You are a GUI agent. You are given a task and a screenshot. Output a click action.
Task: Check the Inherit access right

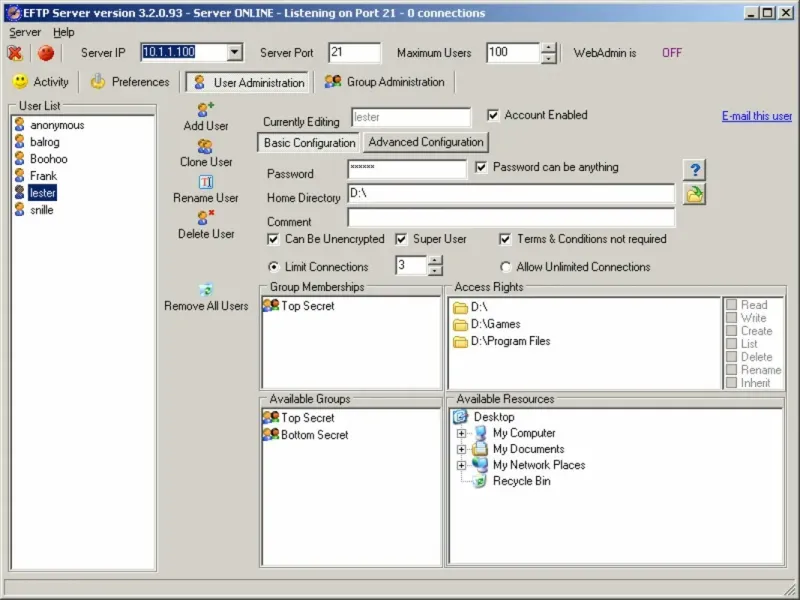[731, 383]
